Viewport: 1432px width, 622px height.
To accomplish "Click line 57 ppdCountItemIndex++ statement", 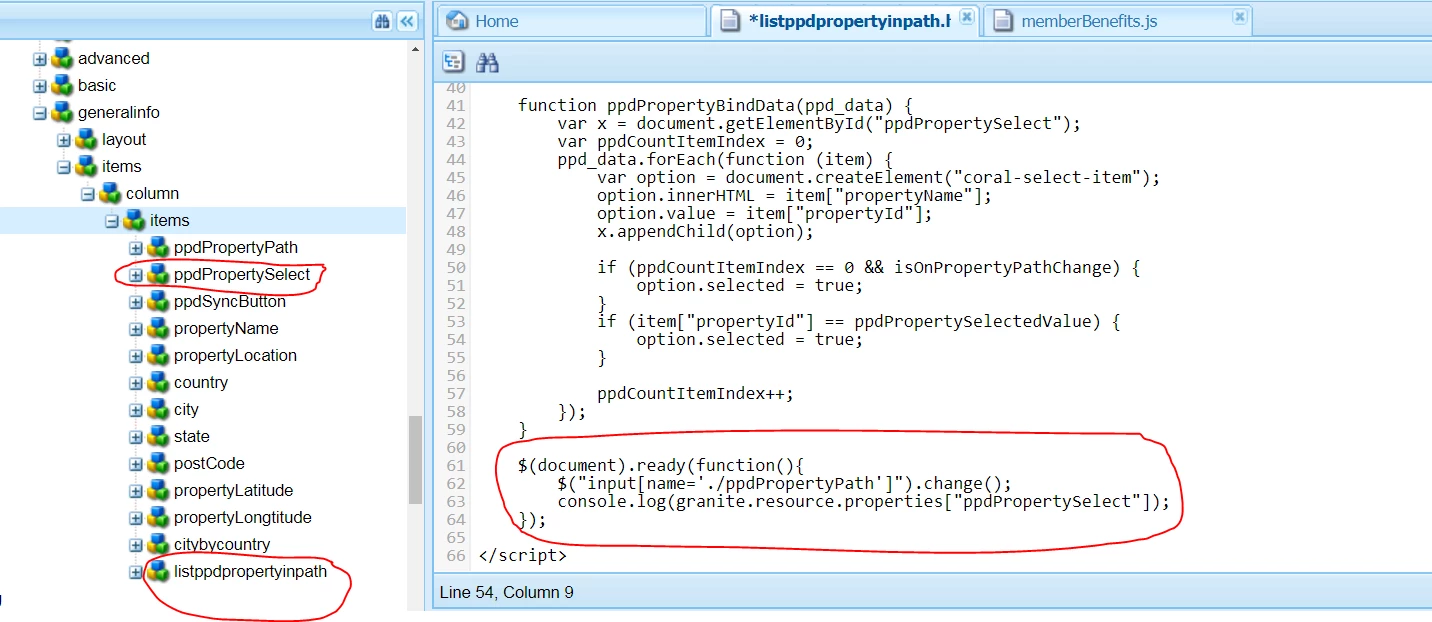I will coord(695,393).
